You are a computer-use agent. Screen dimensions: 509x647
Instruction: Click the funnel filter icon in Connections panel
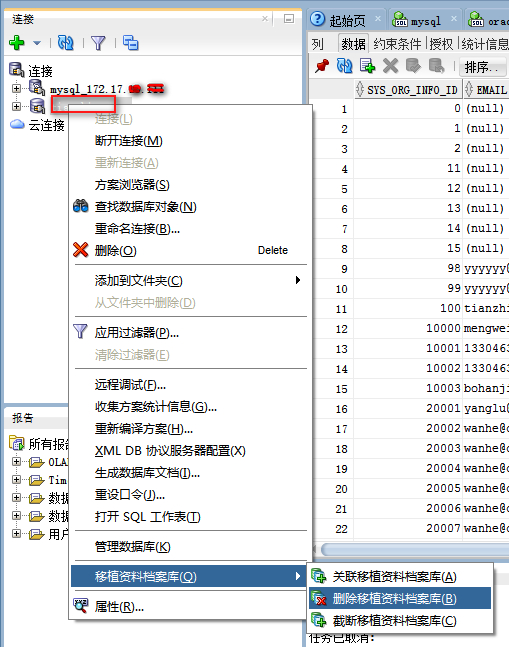[98, 43]
